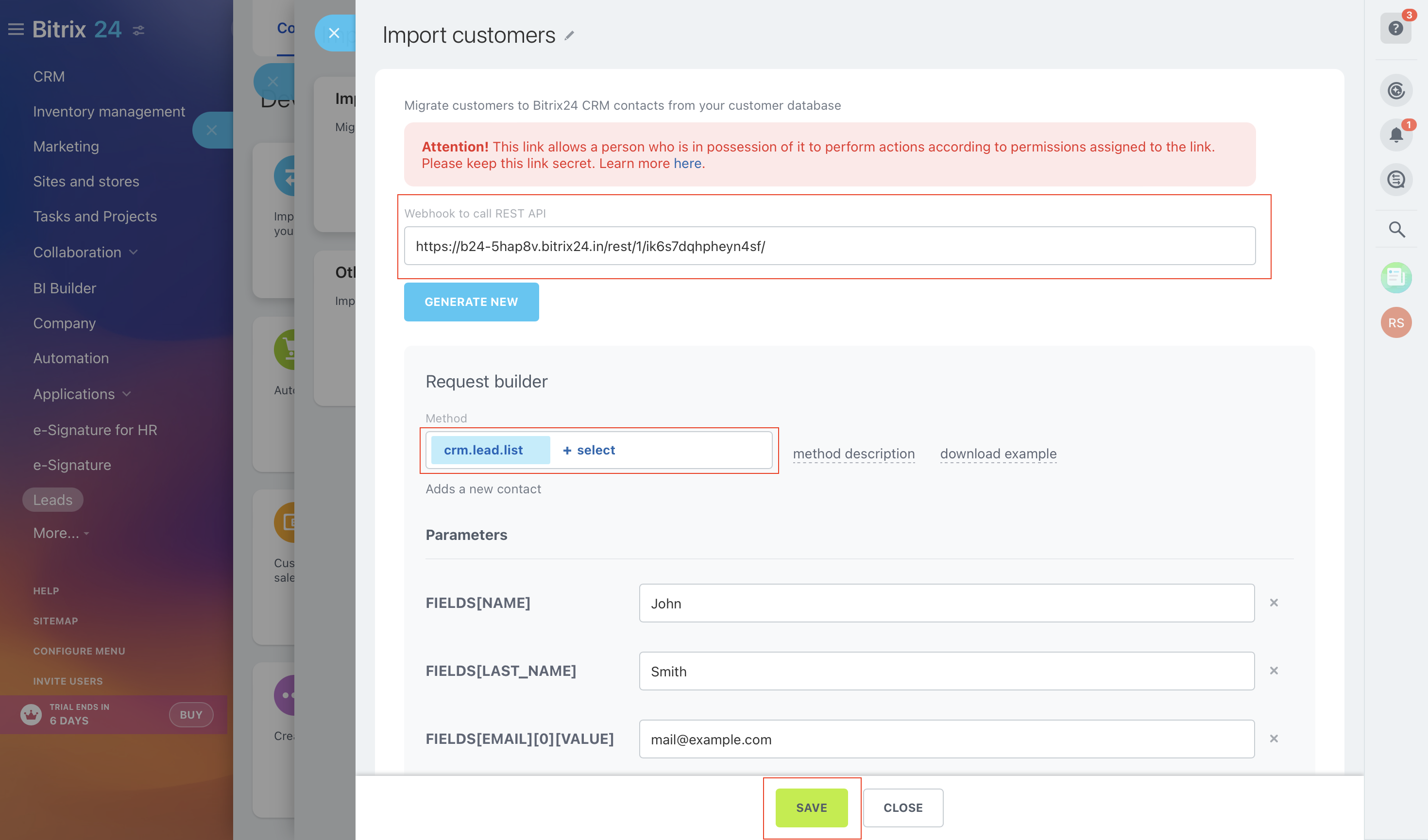1428x840 pixels.
Task: Click the pencil icon to rename Import customers
Action: pos(569,35)
